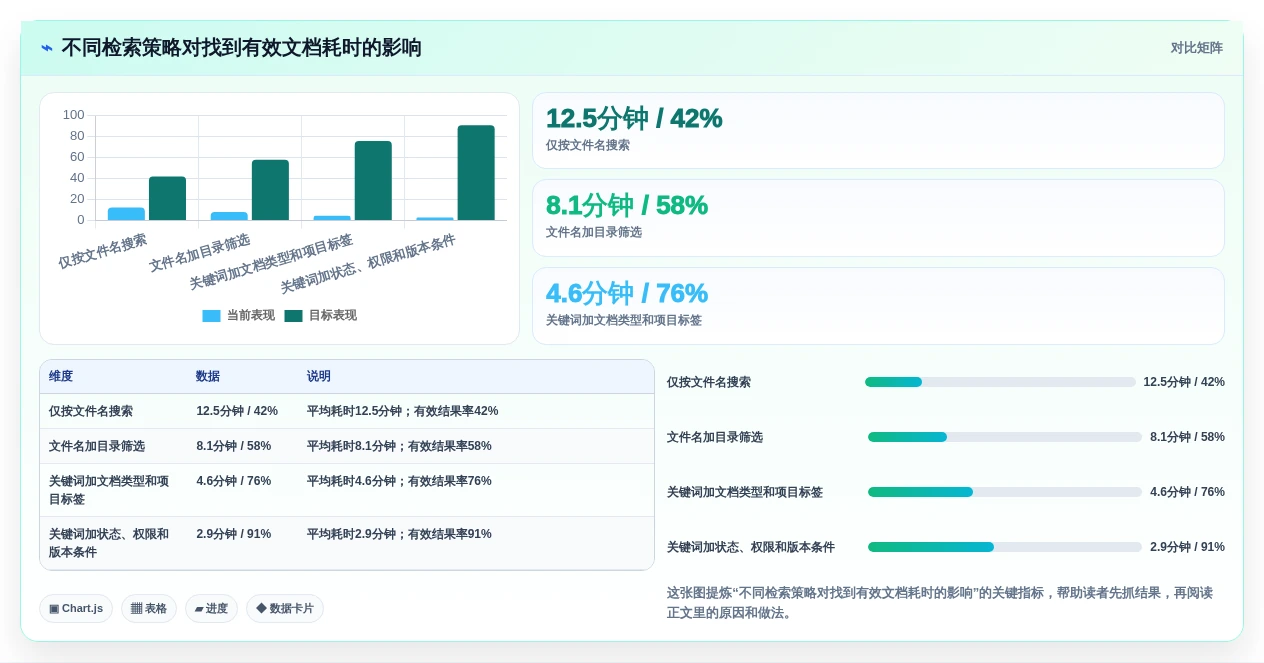Viewport: 1264px width, 663px height.
Task: Click the lightning icon beside the title
Action: coord(47,48)
